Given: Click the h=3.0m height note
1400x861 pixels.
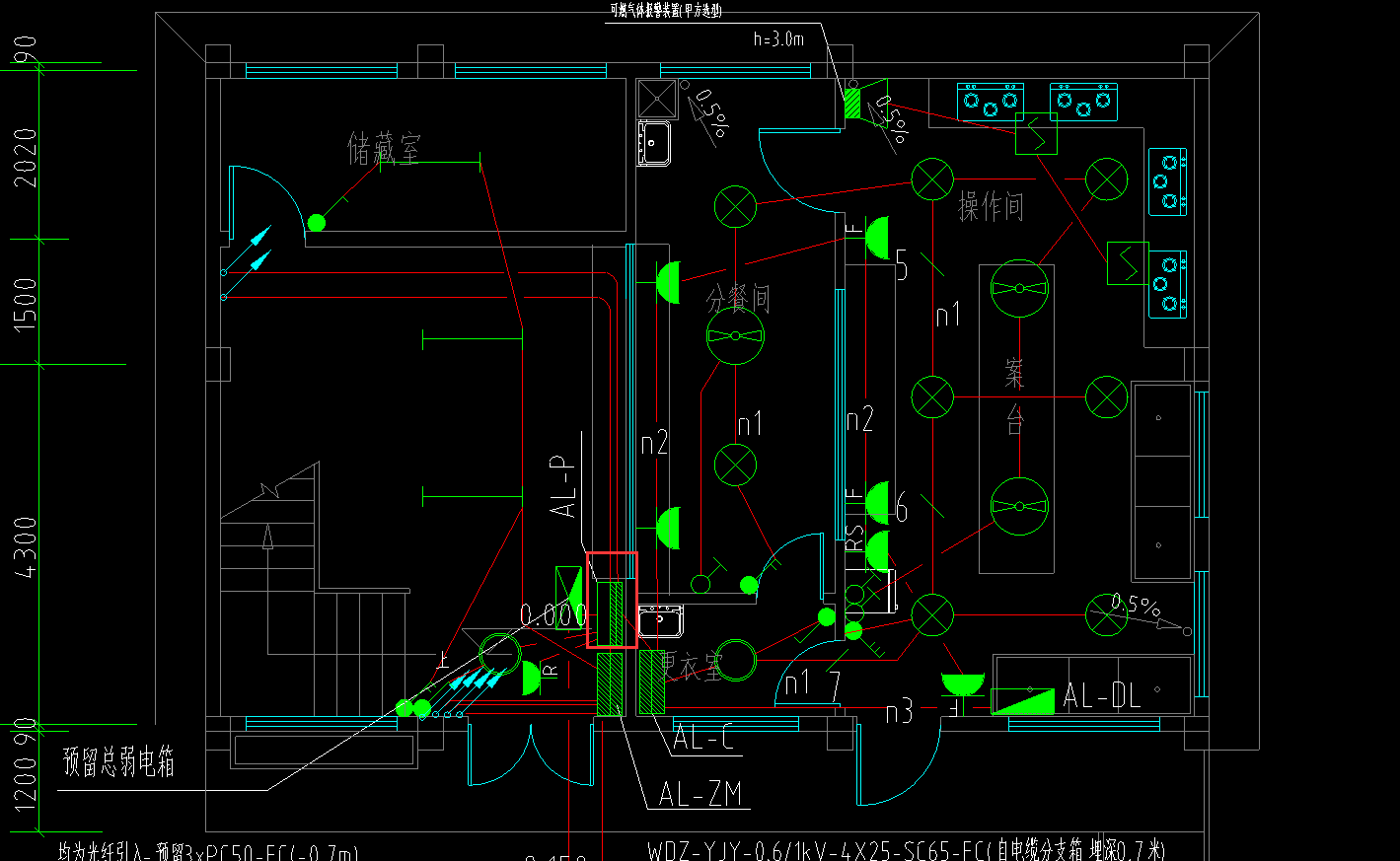Looking at the screenshot, I should click(x=778, y=39).
